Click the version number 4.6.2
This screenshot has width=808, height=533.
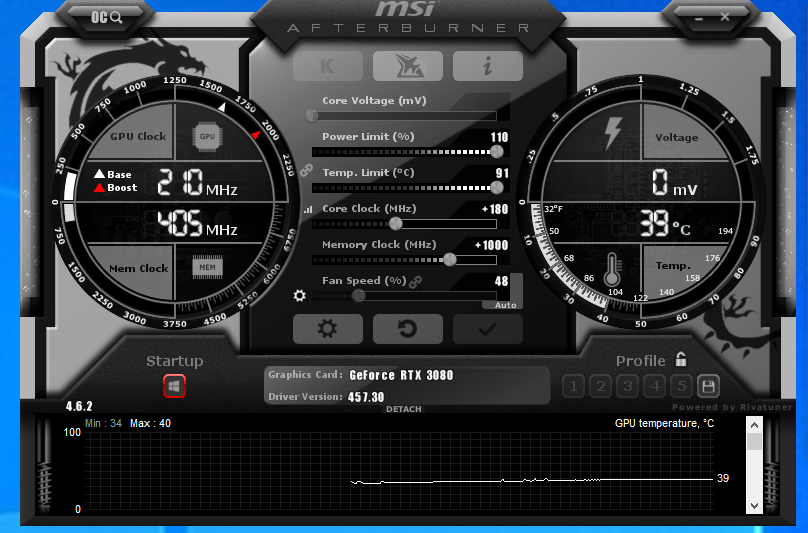point(79,407)
